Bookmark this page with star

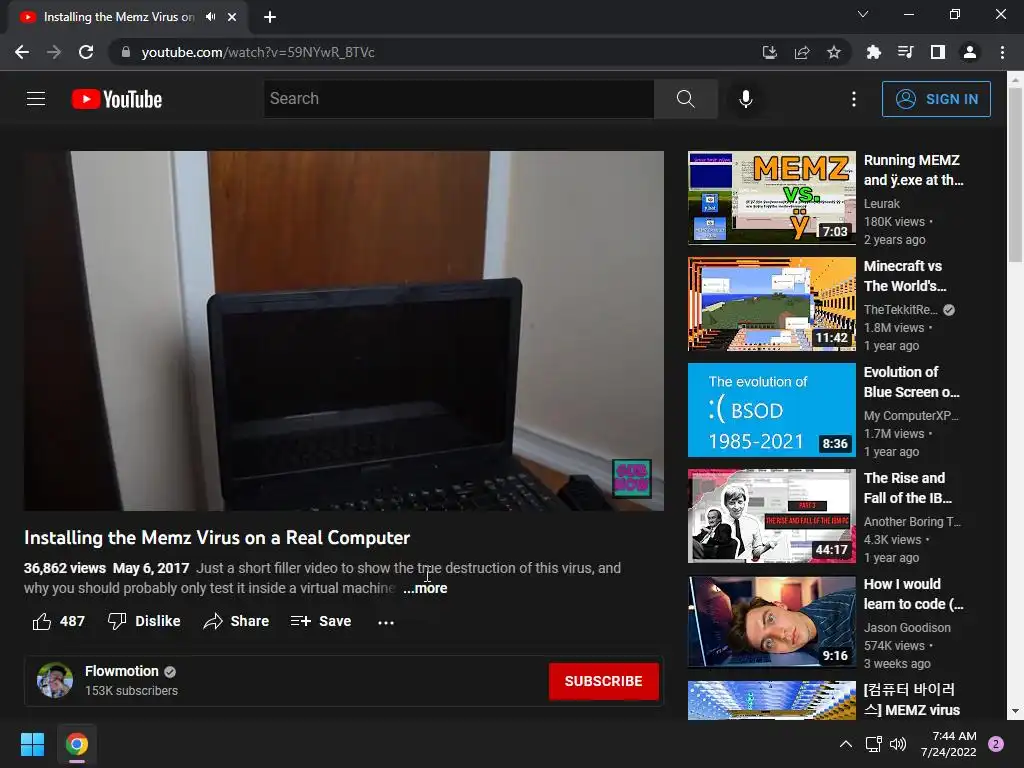pos(834,52)
